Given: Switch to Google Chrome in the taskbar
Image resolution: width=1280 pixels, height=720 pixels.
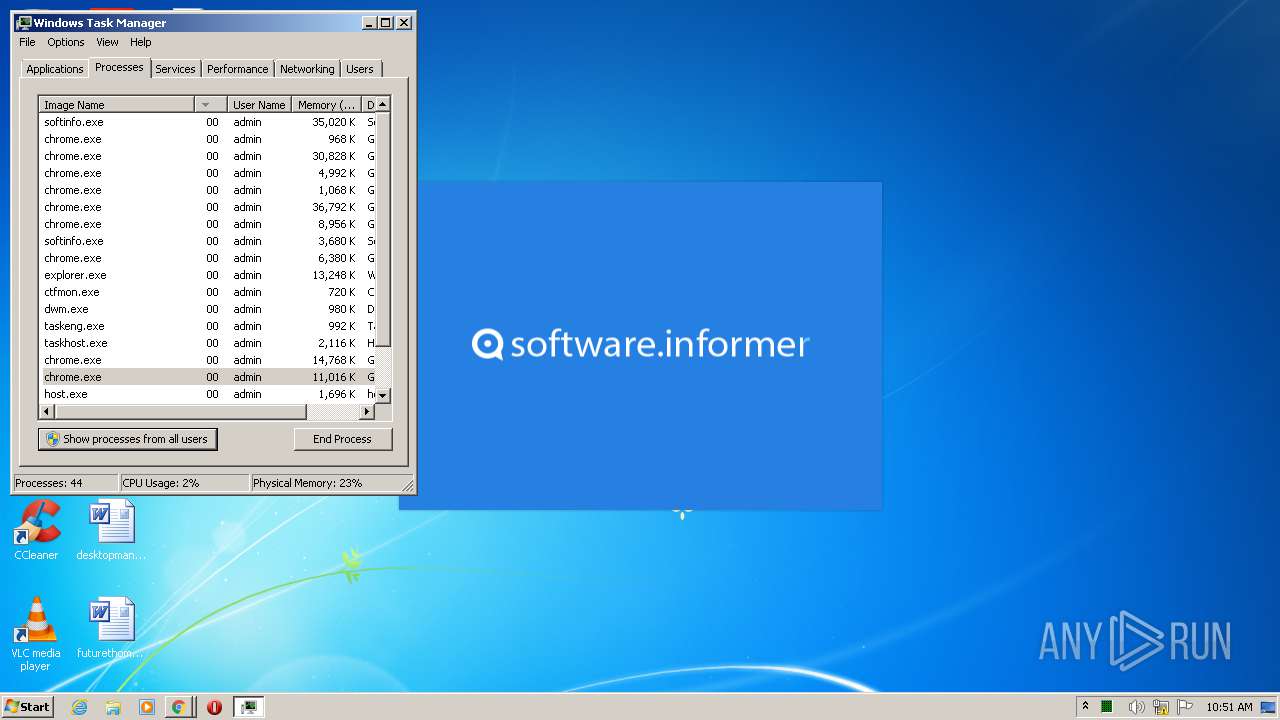Looking at the screenshot, I should [178, 707].
